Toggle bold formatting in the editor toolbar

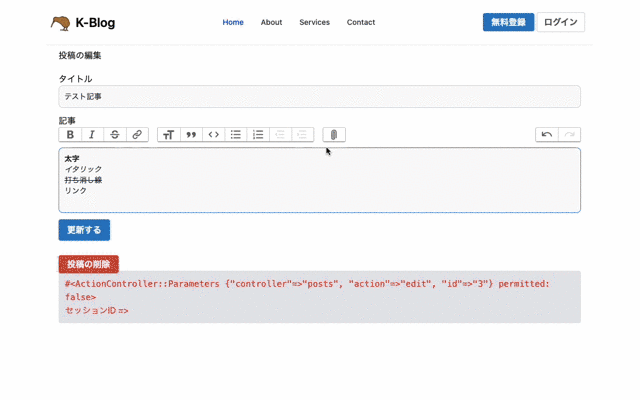(70, 135)
